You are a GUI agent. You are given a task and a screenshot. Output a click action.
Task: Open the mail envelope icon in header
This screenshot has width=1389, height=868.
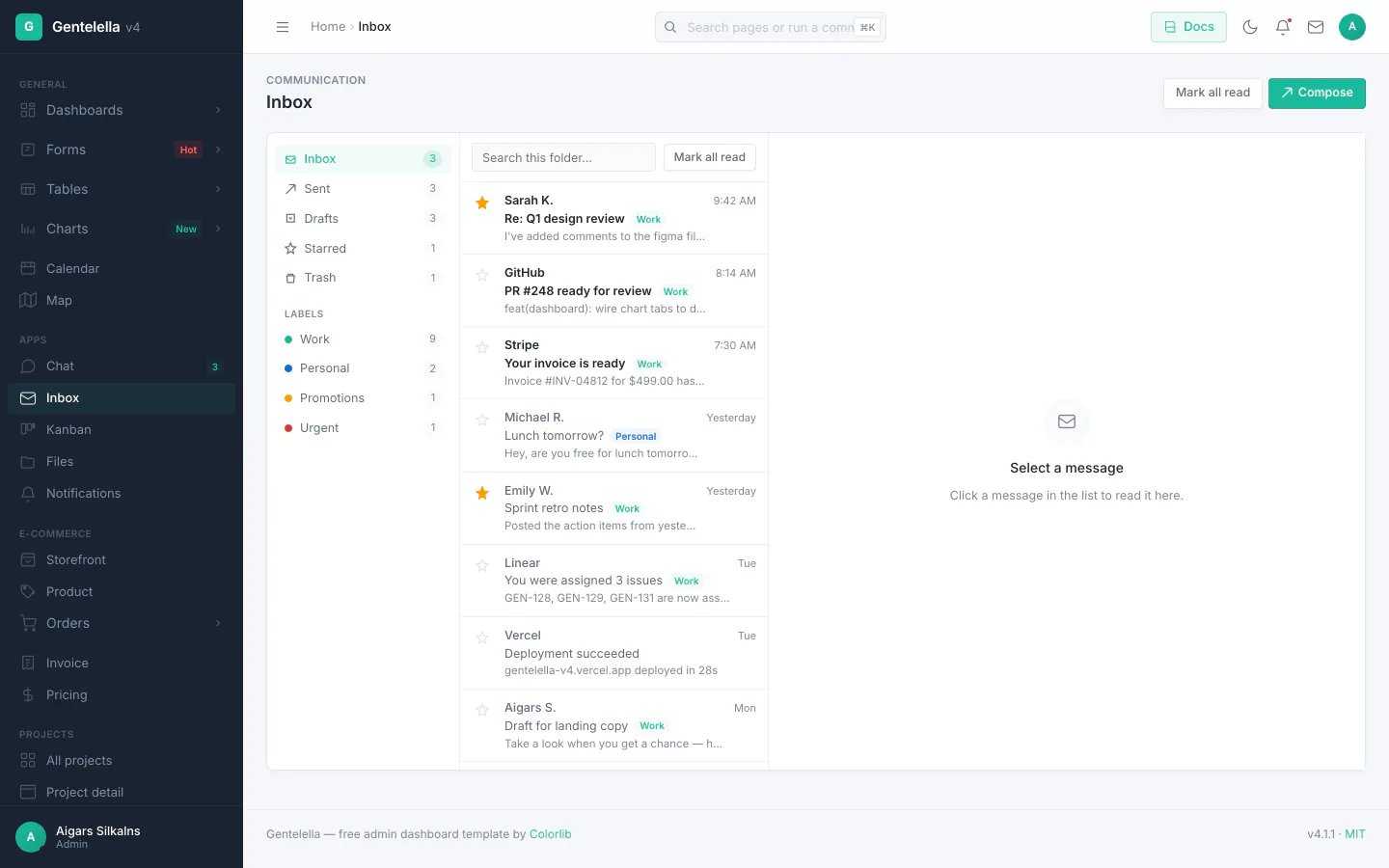[x=1316, y=27]
